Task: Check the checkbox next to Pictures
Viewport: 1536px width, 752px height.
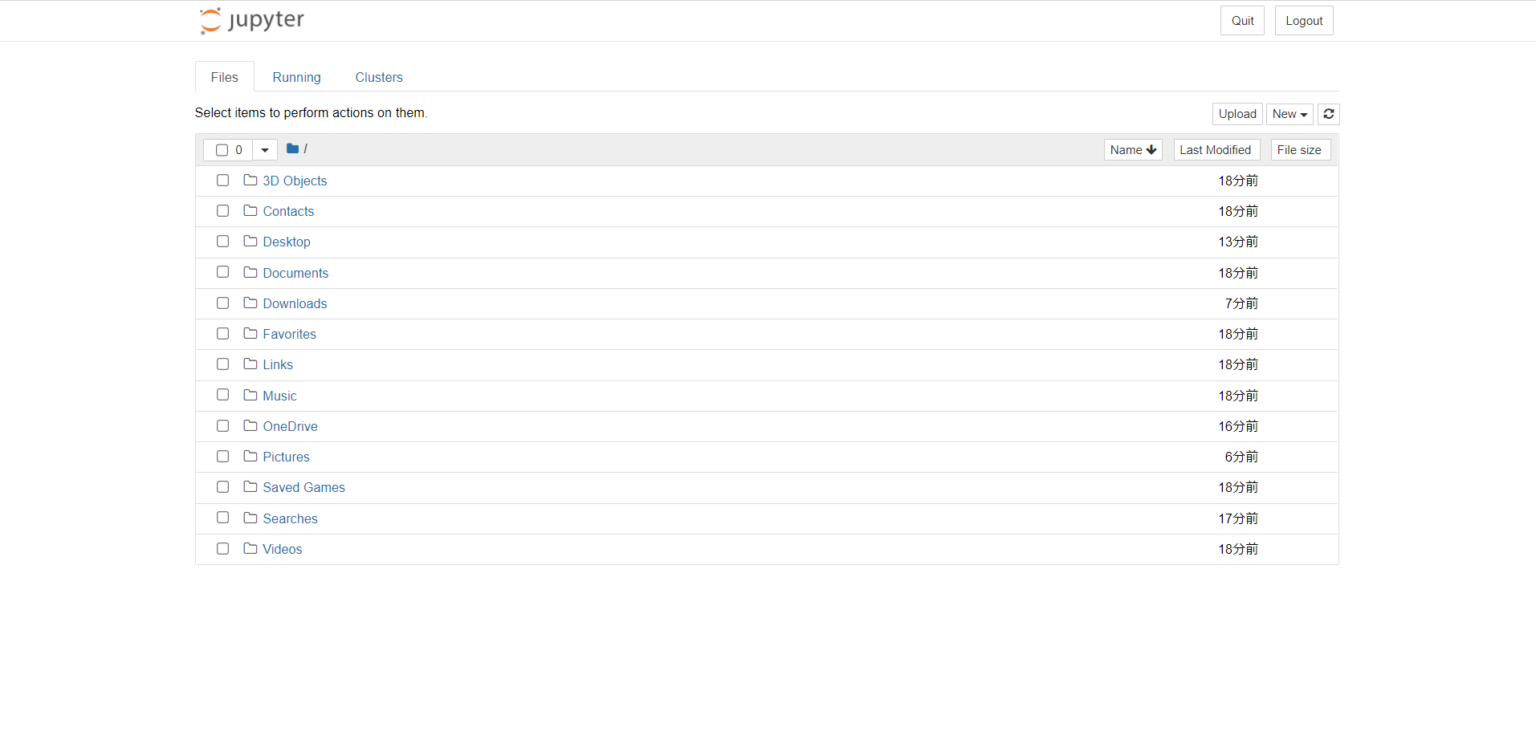Action: click(222, 455)
